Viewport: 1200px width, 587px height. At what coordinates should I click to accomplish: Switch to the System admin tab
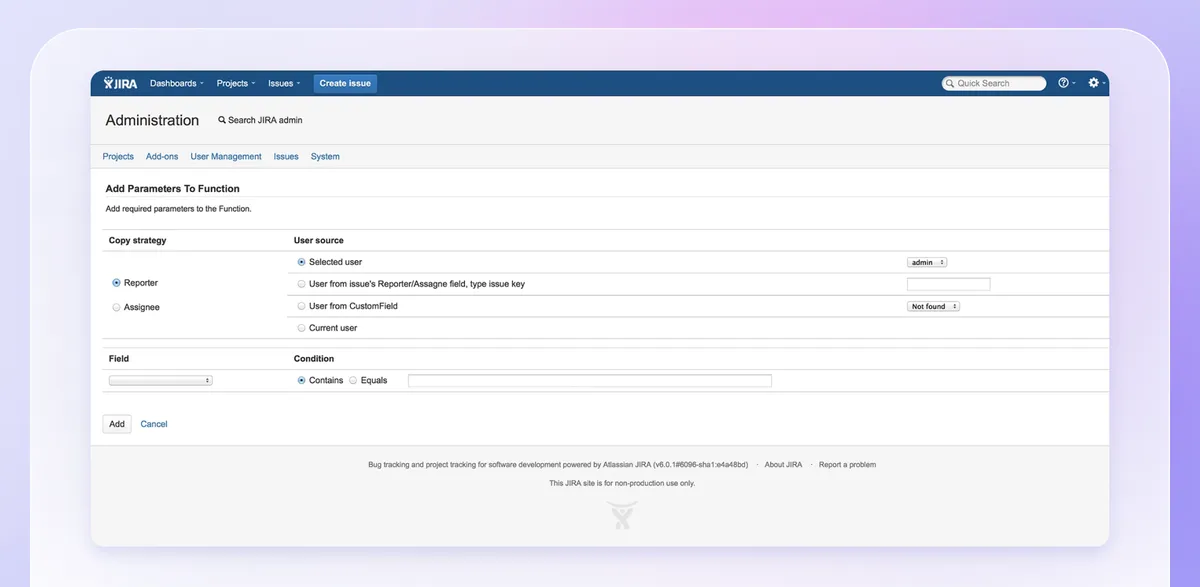click(325, 156)
